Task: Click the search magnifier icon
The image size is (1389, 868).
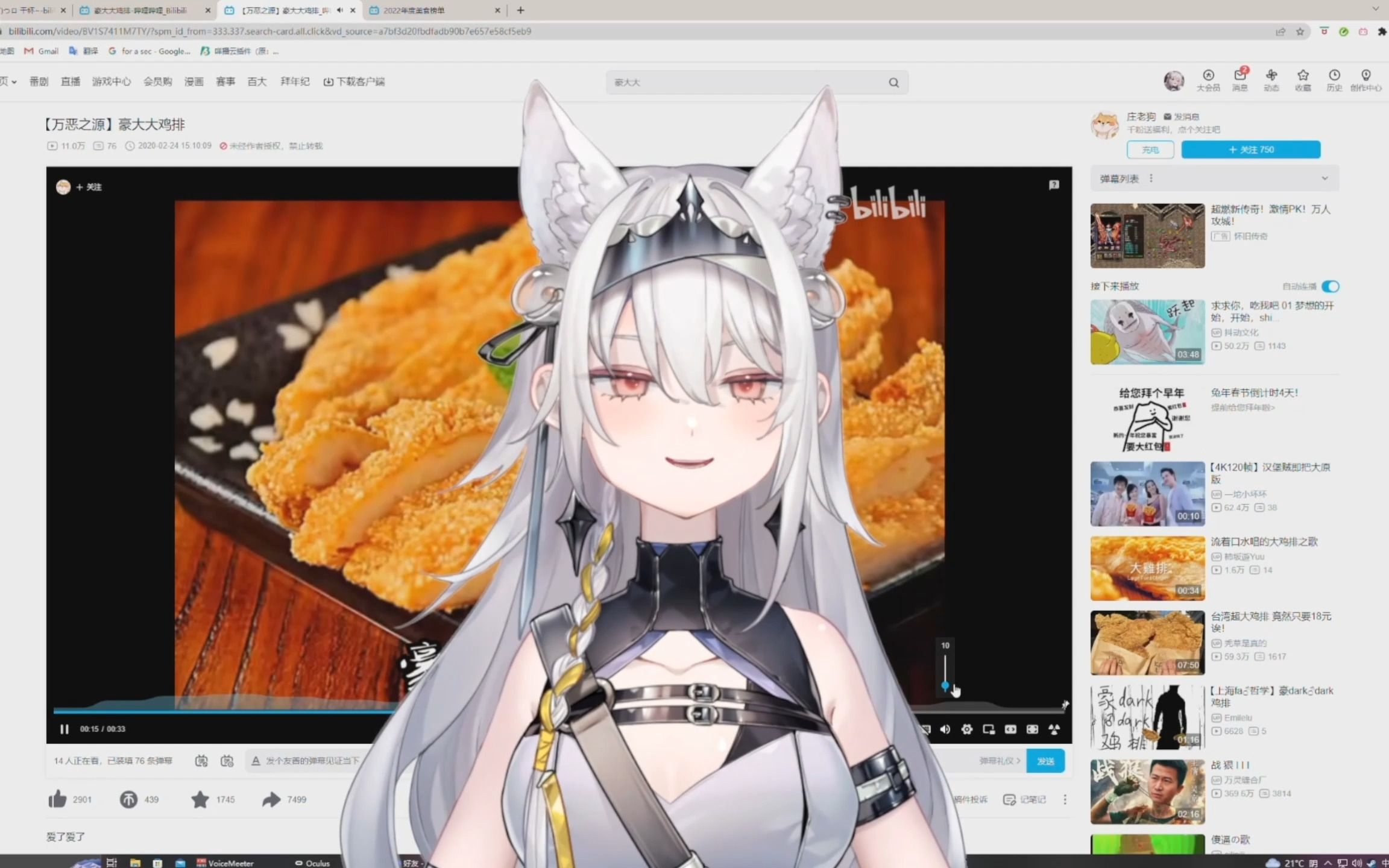Action: point(893,83)
